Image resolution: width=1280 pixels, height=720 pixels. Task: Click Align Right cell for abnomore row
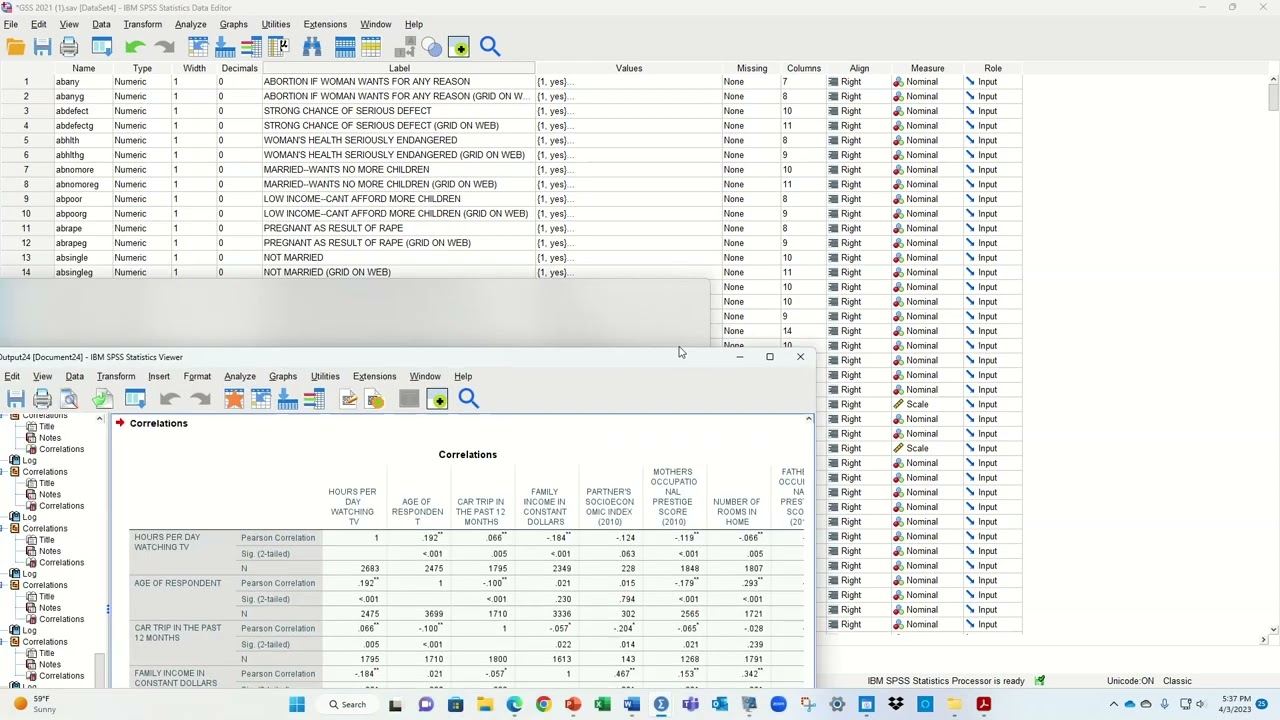pos(859,170)
